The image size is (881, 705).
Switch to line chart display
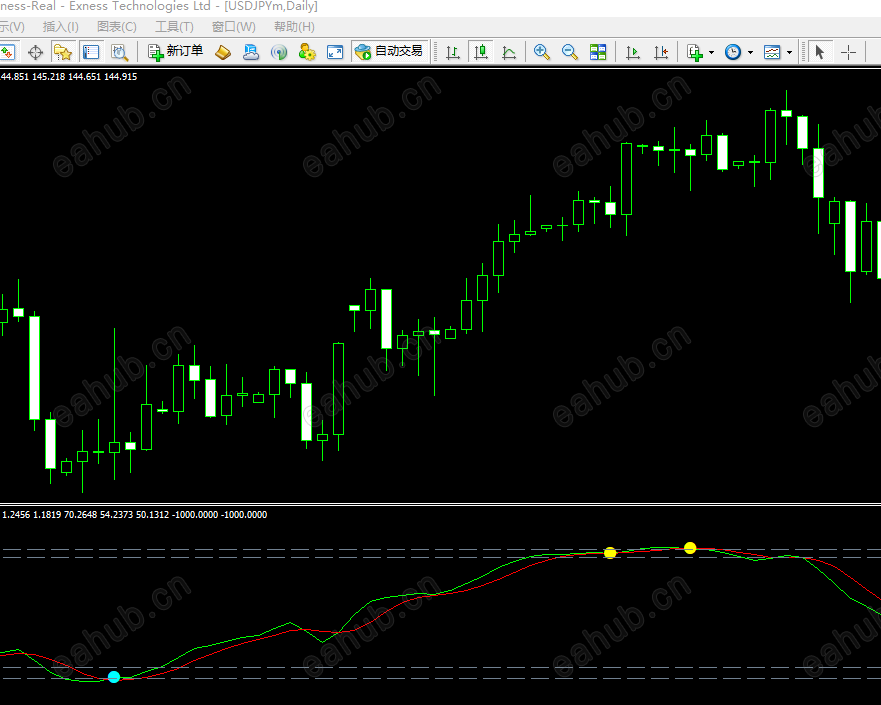click(509, 52)
